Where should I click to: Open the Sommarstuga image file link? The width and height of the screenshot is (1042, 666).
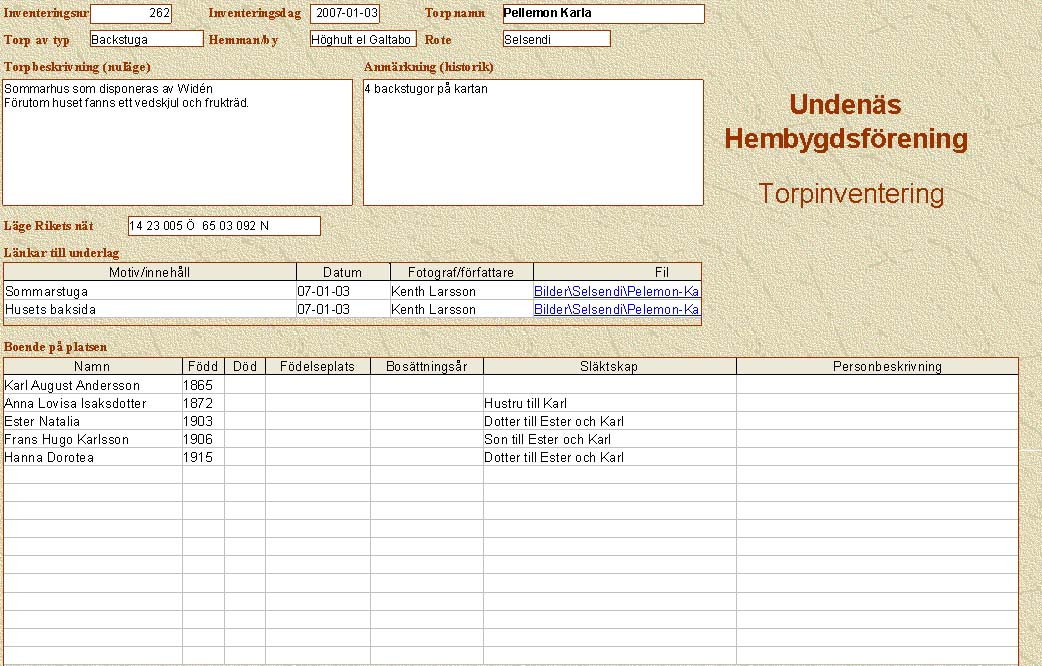click(616, 291)
